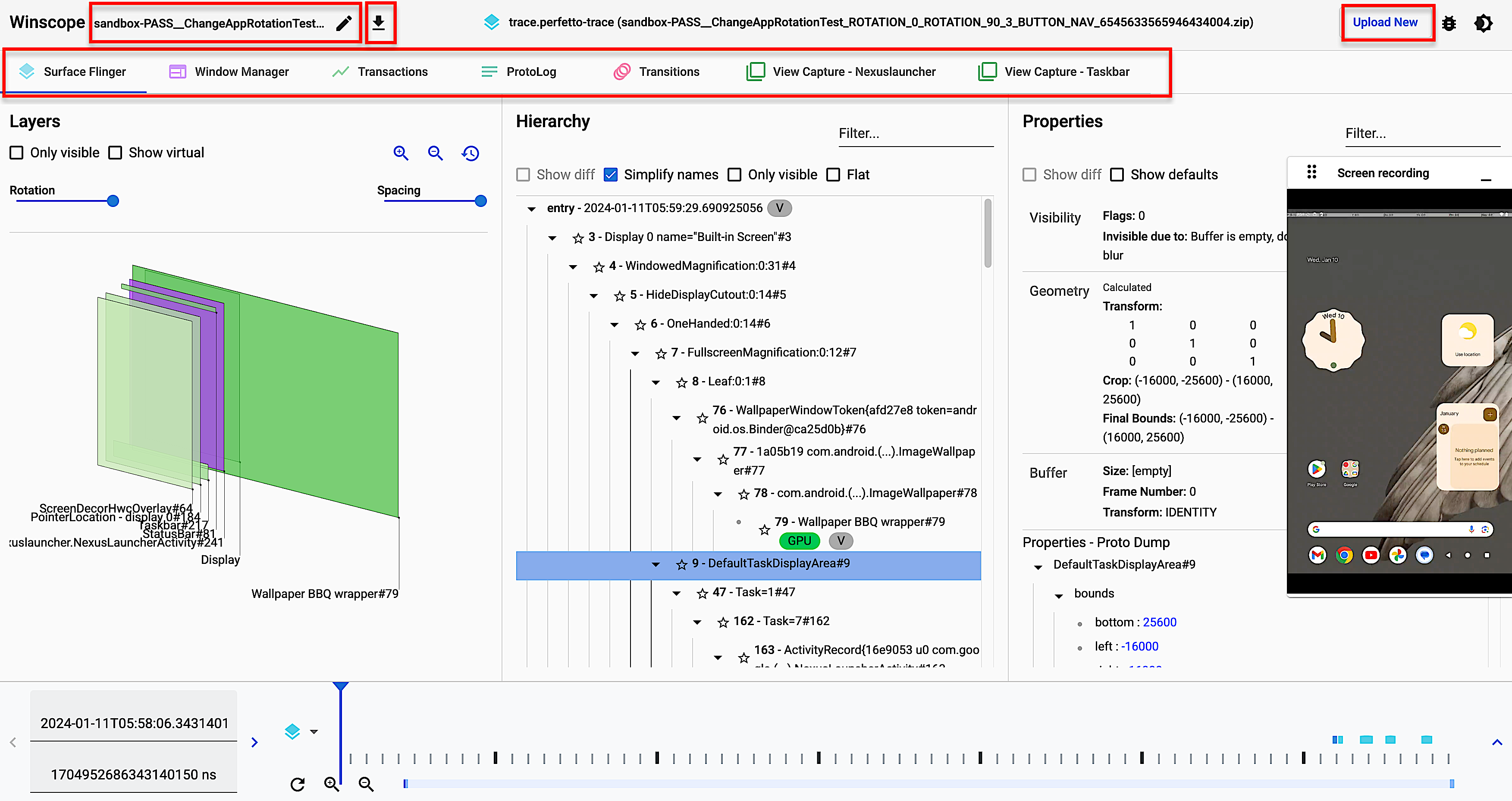Screen dimensions: 1512x801
Task: Toggle the Only visible checkbox in Layers
Action: coord(18,152)
